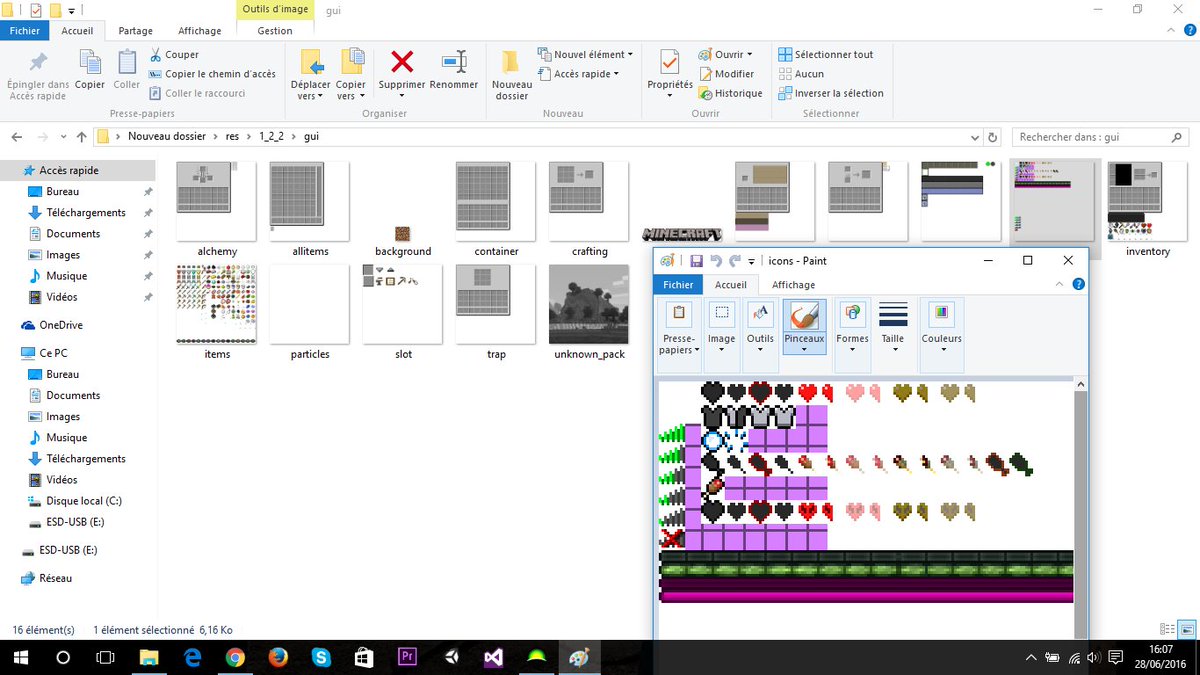
Task: Open the Ouvrir dropdown
Action: 725,54
